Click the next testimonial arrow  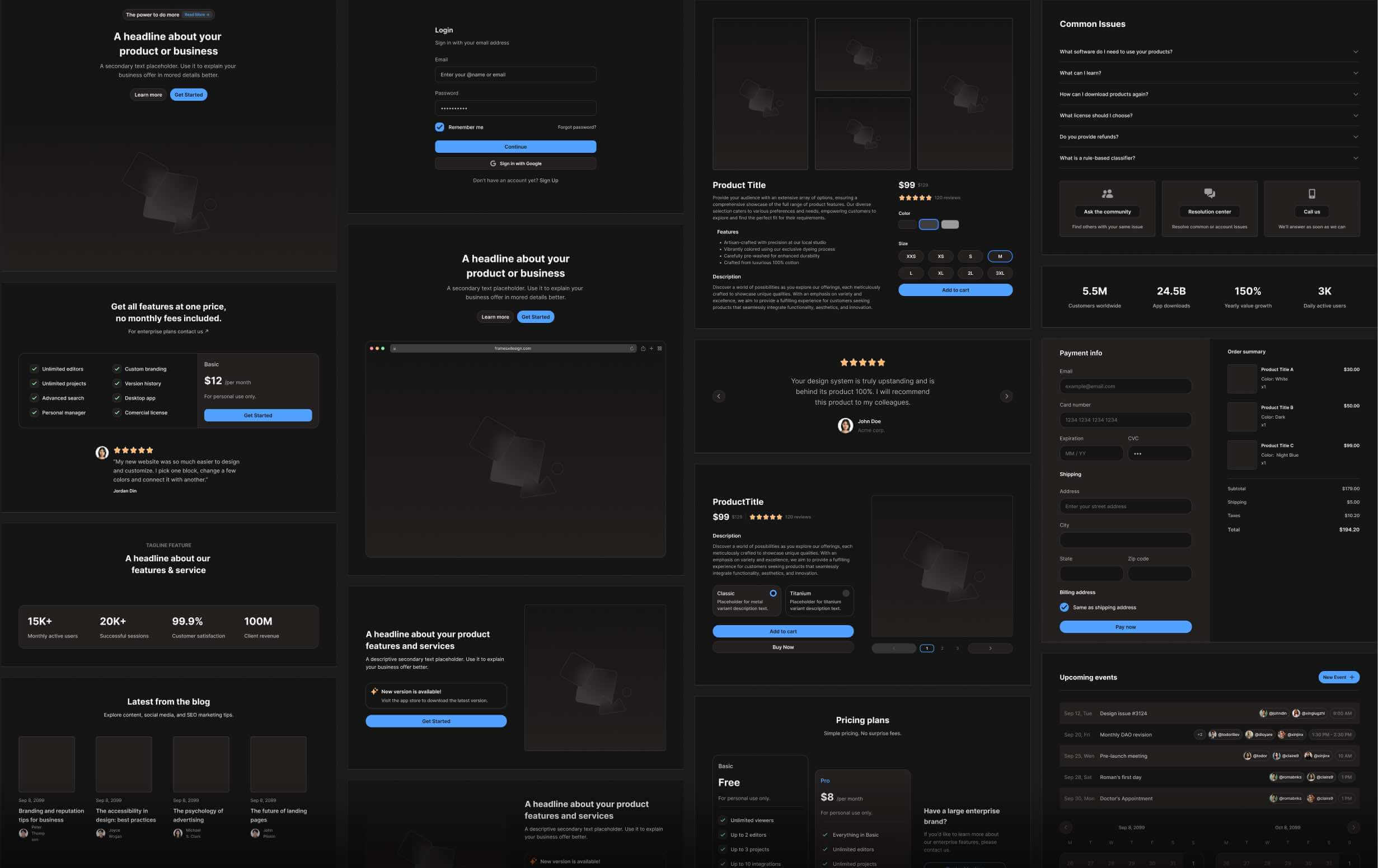click(x=1006, y=396)
